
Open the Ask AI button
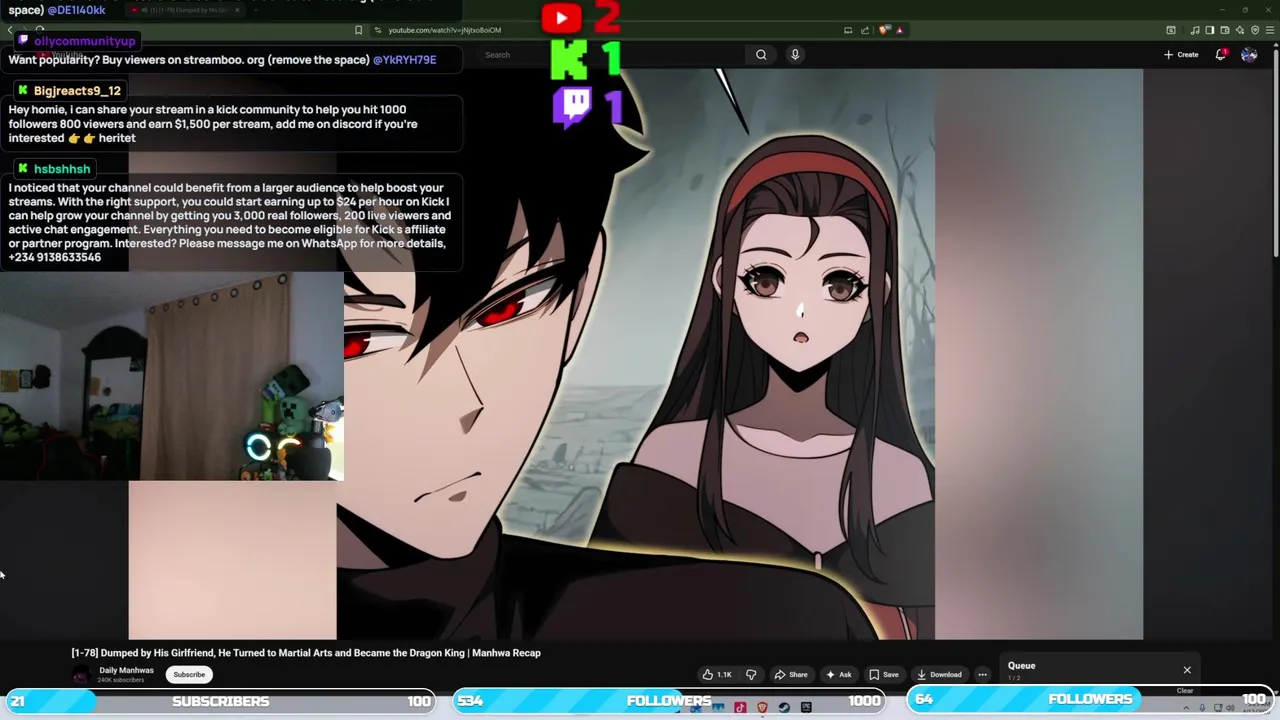click(x=838, y=675)
